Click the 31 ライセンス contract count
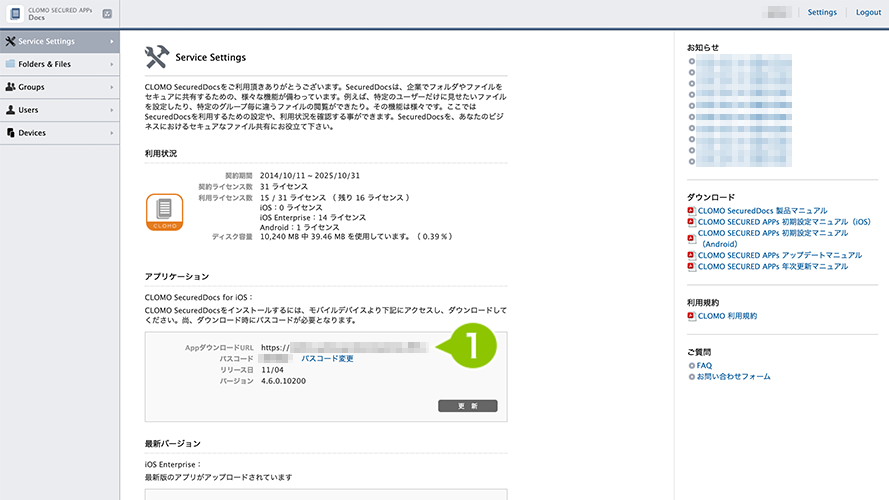889x500 pixels. (284, 187)
